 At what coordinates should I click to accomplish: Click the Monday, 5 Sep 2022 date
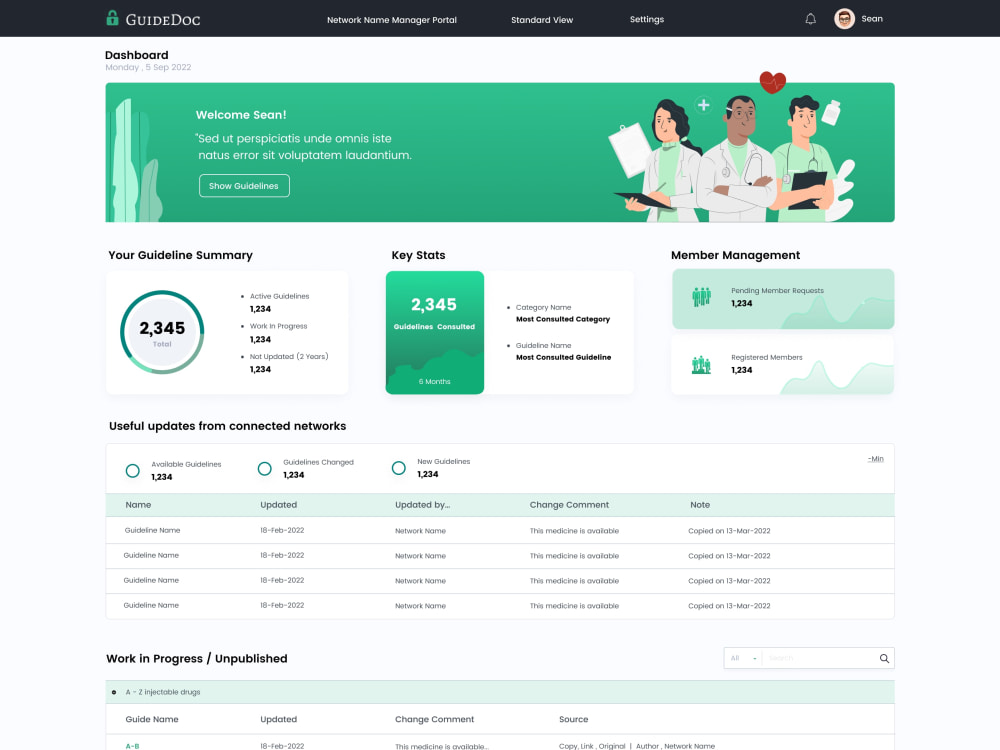[148, 67]
